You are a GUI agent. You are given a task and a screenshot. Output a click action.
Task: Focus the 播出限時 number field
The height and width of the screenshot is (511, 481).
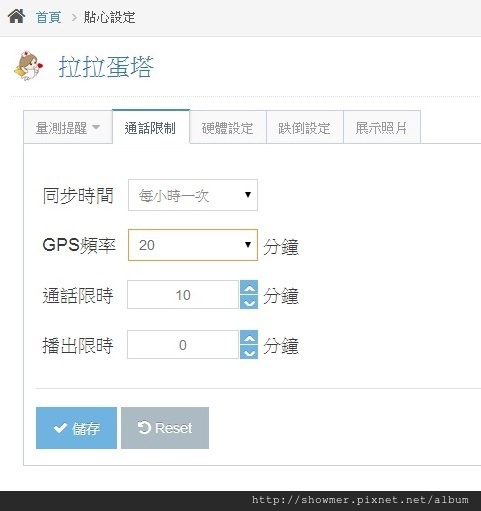tap(183, 345)
